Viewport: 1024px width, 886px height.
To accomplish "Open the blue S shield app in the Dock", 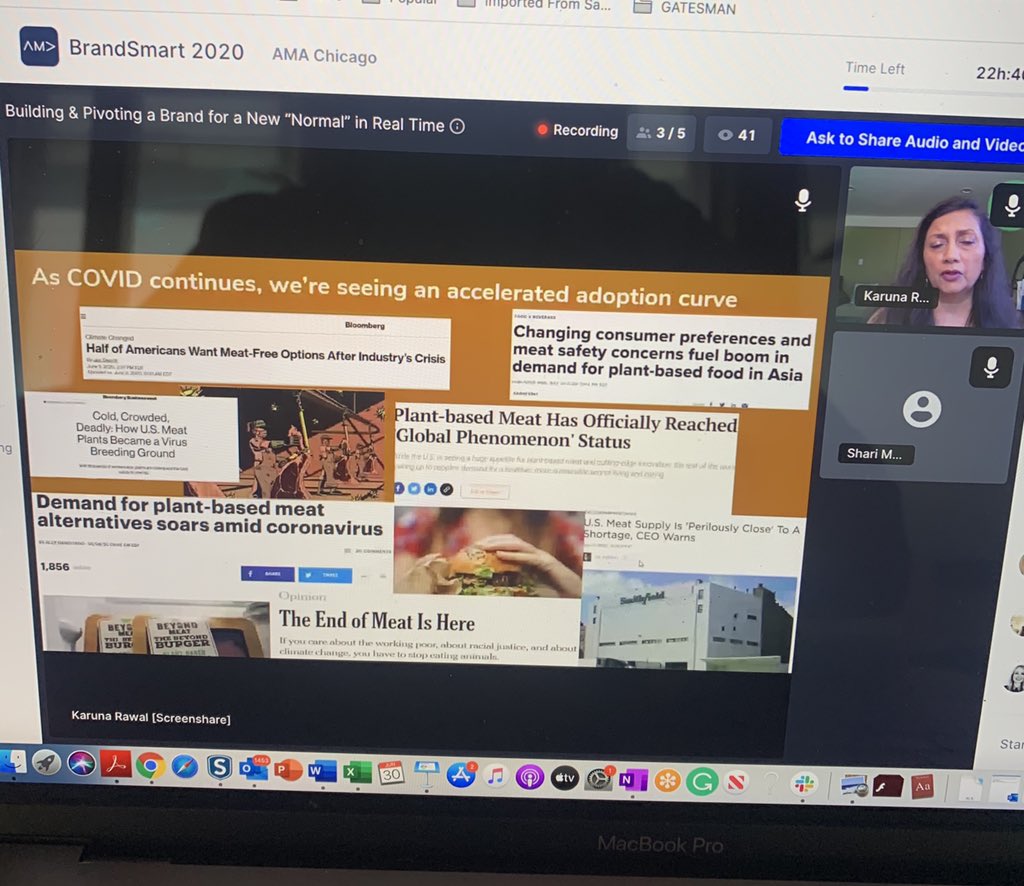I will [219, 768].
